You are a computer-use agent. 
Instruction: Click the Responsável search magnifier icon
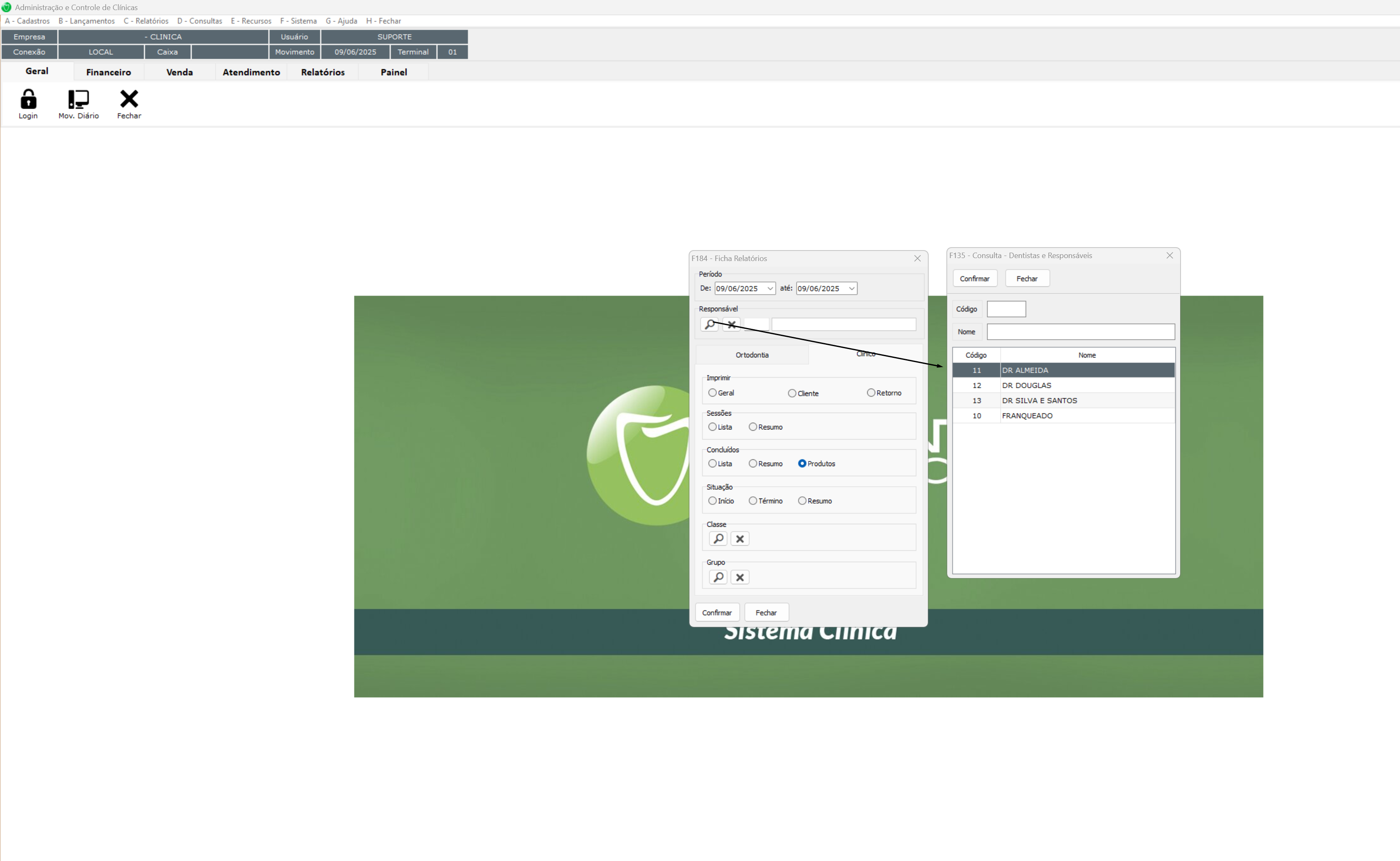point(709,325)
